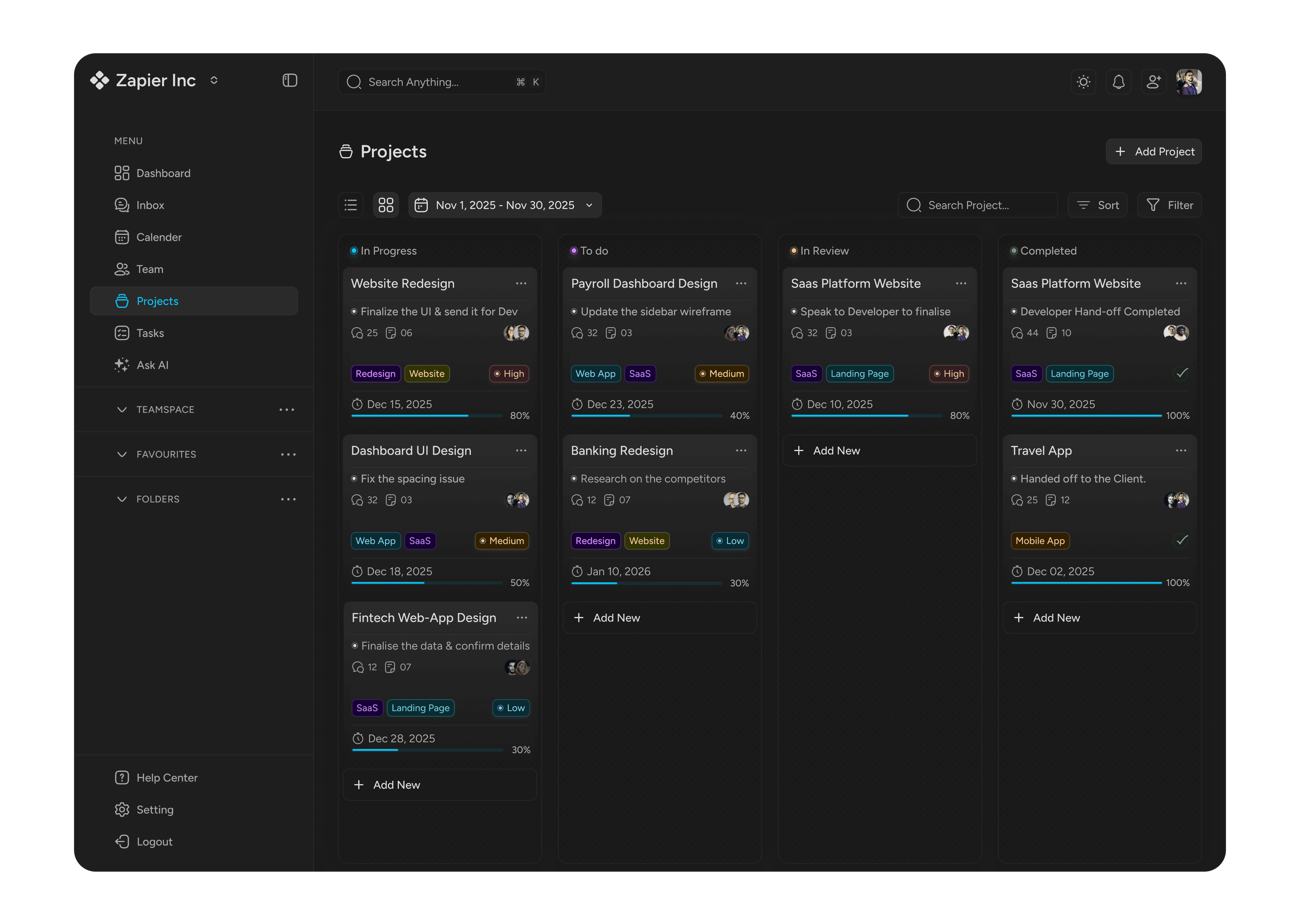Open the Filter funnel icon

click(1153, 205)
